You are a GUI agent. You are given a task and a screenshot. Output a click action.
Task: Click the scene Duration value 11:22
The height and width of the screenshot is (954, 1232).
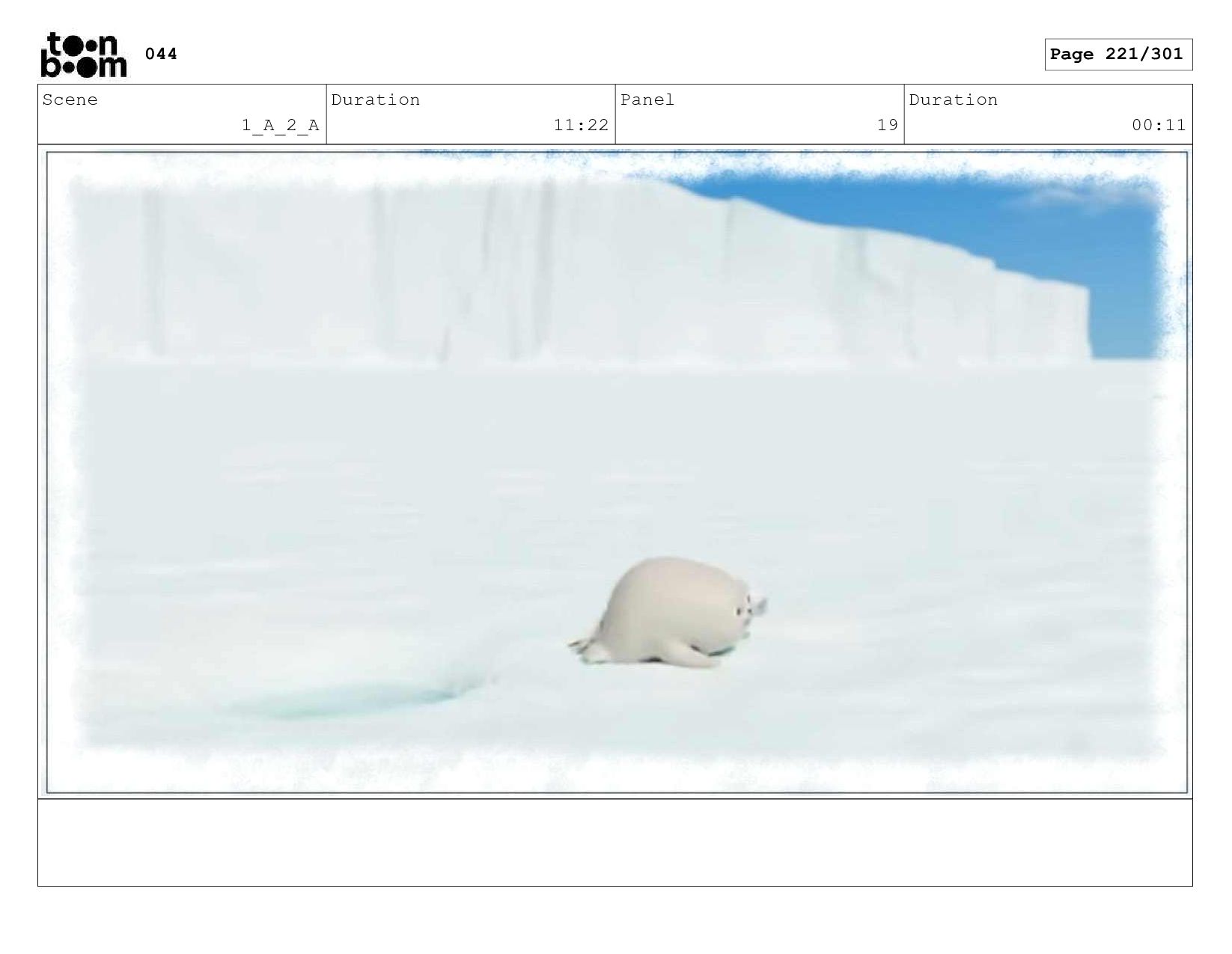(581, 125)
